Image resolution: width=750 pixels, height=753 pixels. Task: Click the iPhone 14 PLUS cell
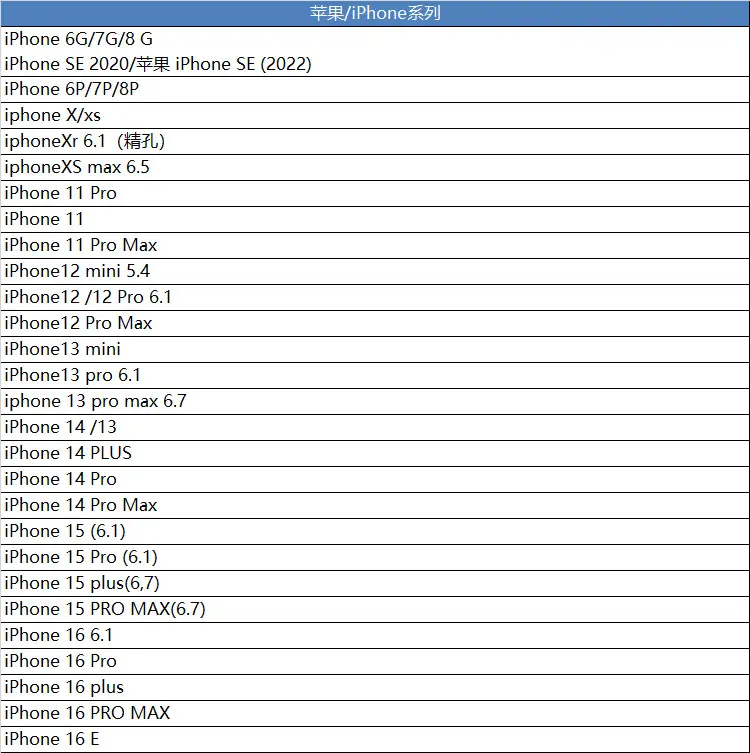(x=375, y=453)
